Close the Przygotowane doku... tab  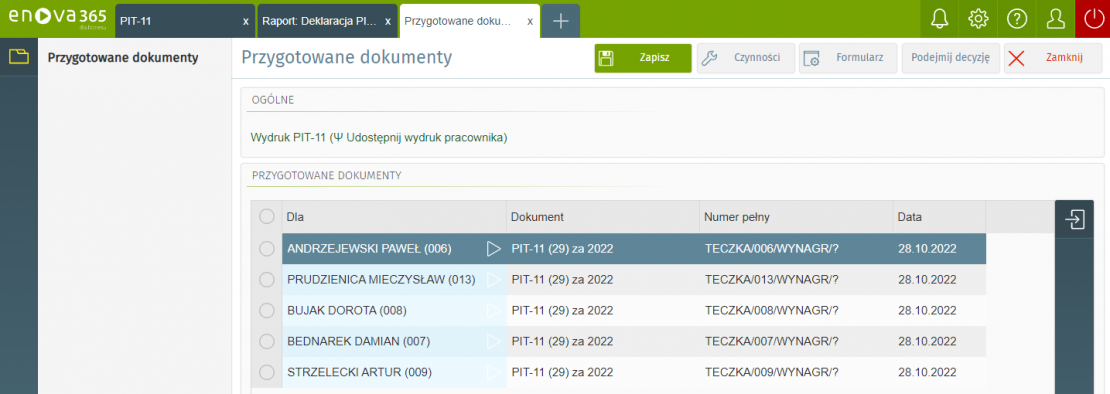pos(530,21)
